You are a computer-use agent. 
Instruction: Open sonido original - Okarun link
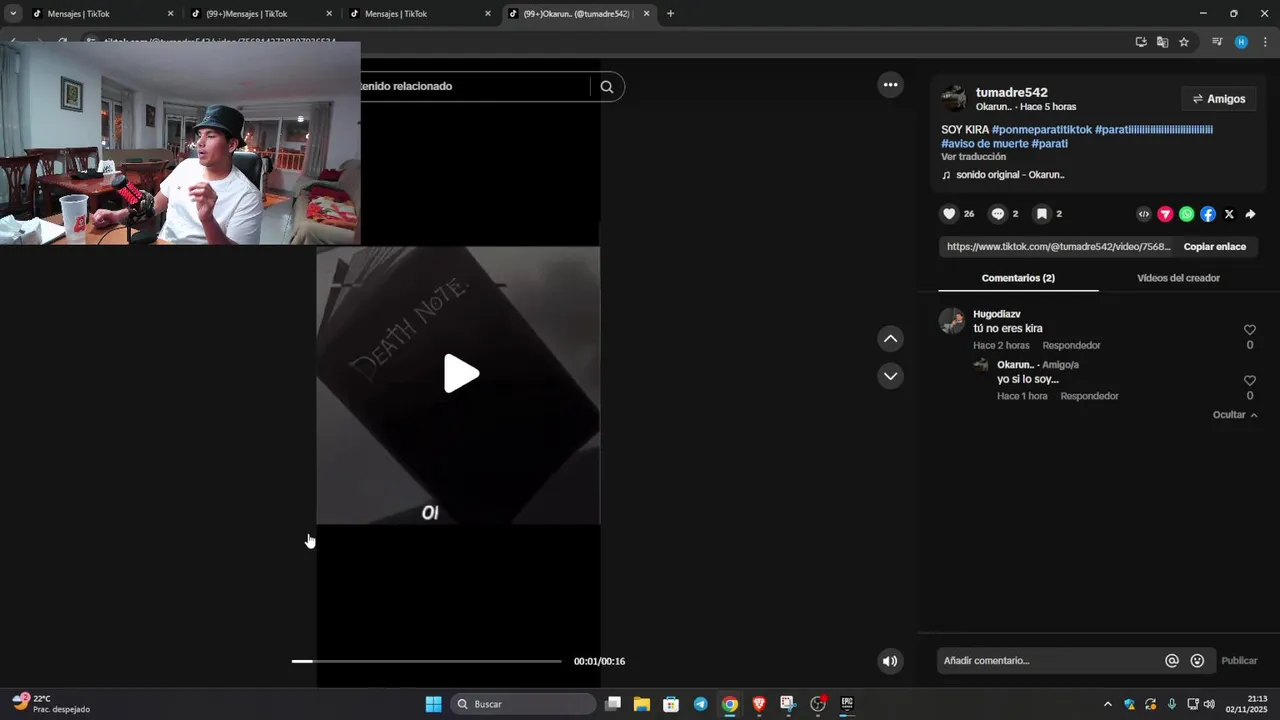(x=1010, y=175)
